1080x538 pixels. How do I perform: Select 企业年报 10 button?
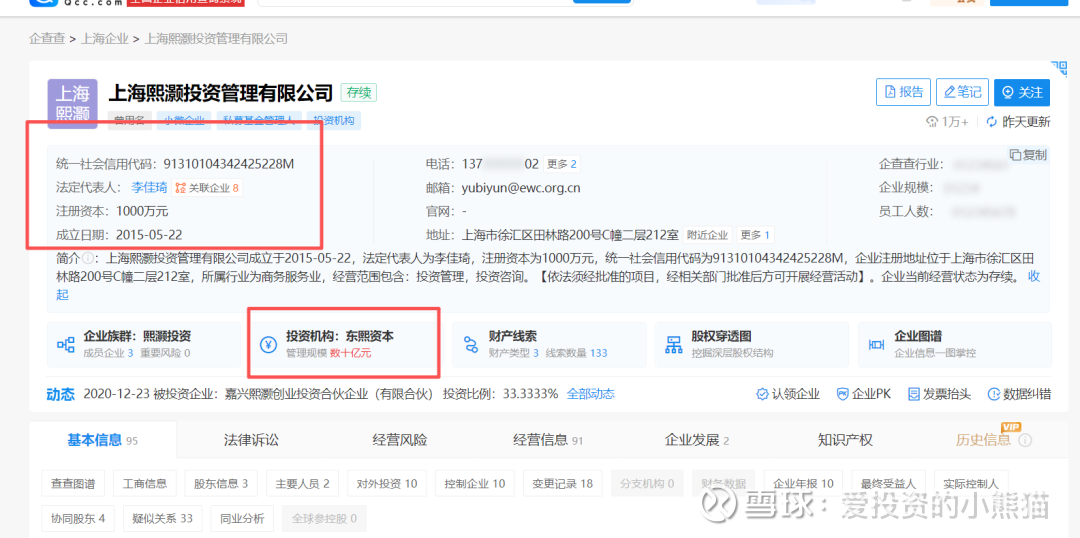coord(803,484)
